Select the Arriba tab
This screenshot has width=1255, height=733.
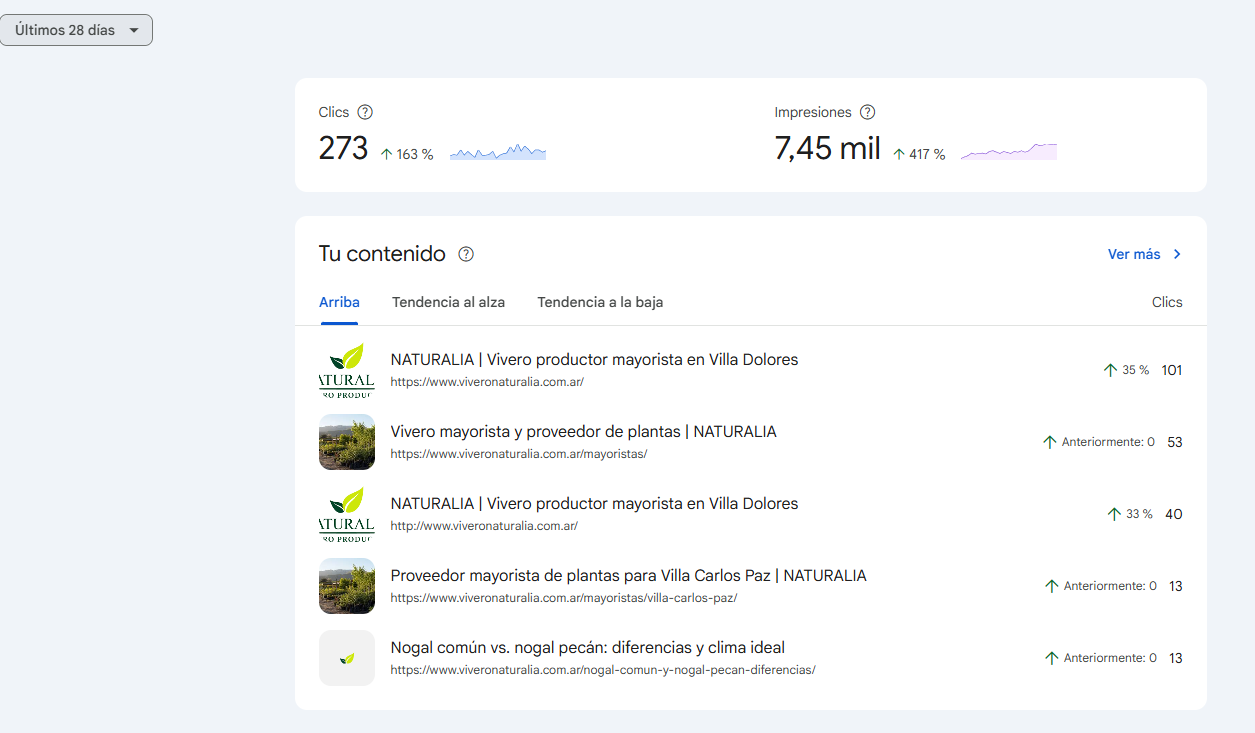pos(339,302)
